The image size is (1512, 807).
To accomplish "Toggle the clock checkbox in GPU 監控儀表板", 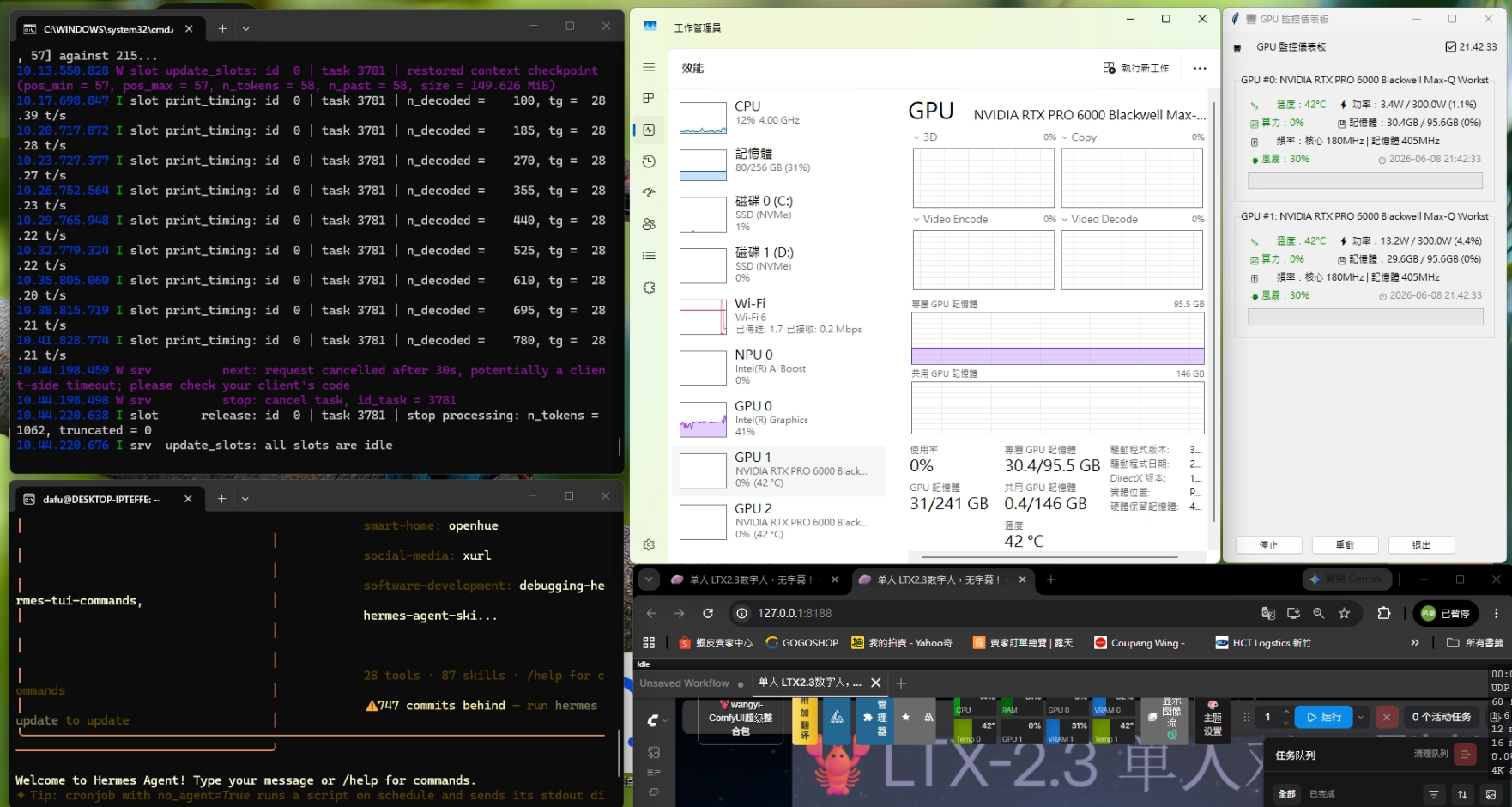I will [x=1451, y=47].
